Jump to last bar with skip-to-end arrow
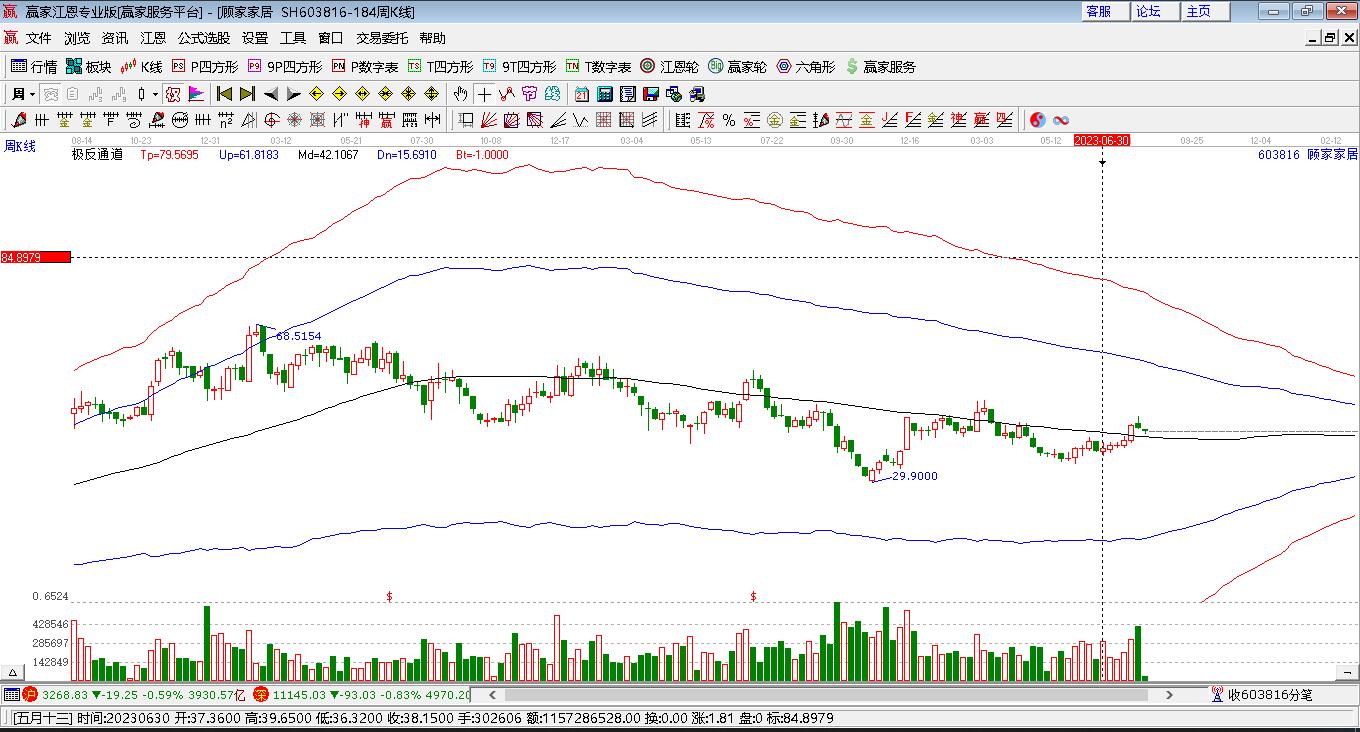The image size is (1360, 732). click(x=247, y=94)
